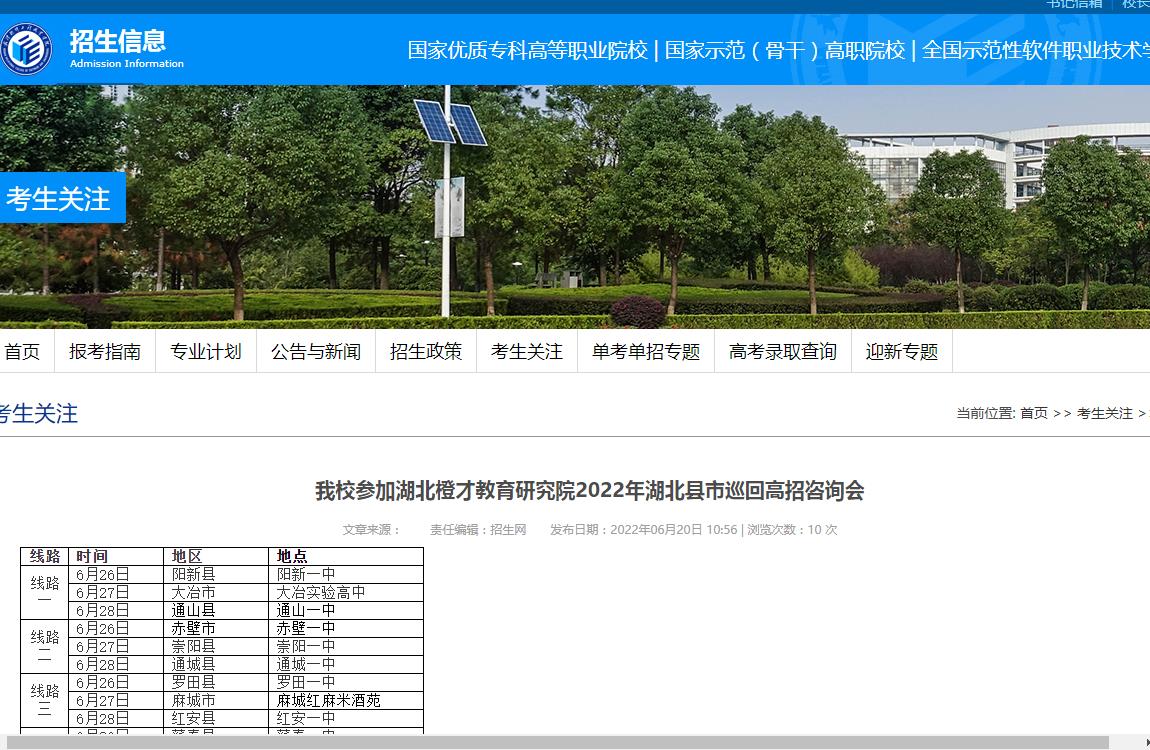This screenshot has width=1150, height=750.
Task: Click article title about 2022年湖北县市巡回高招咨询会
Action: click(590, 490)
